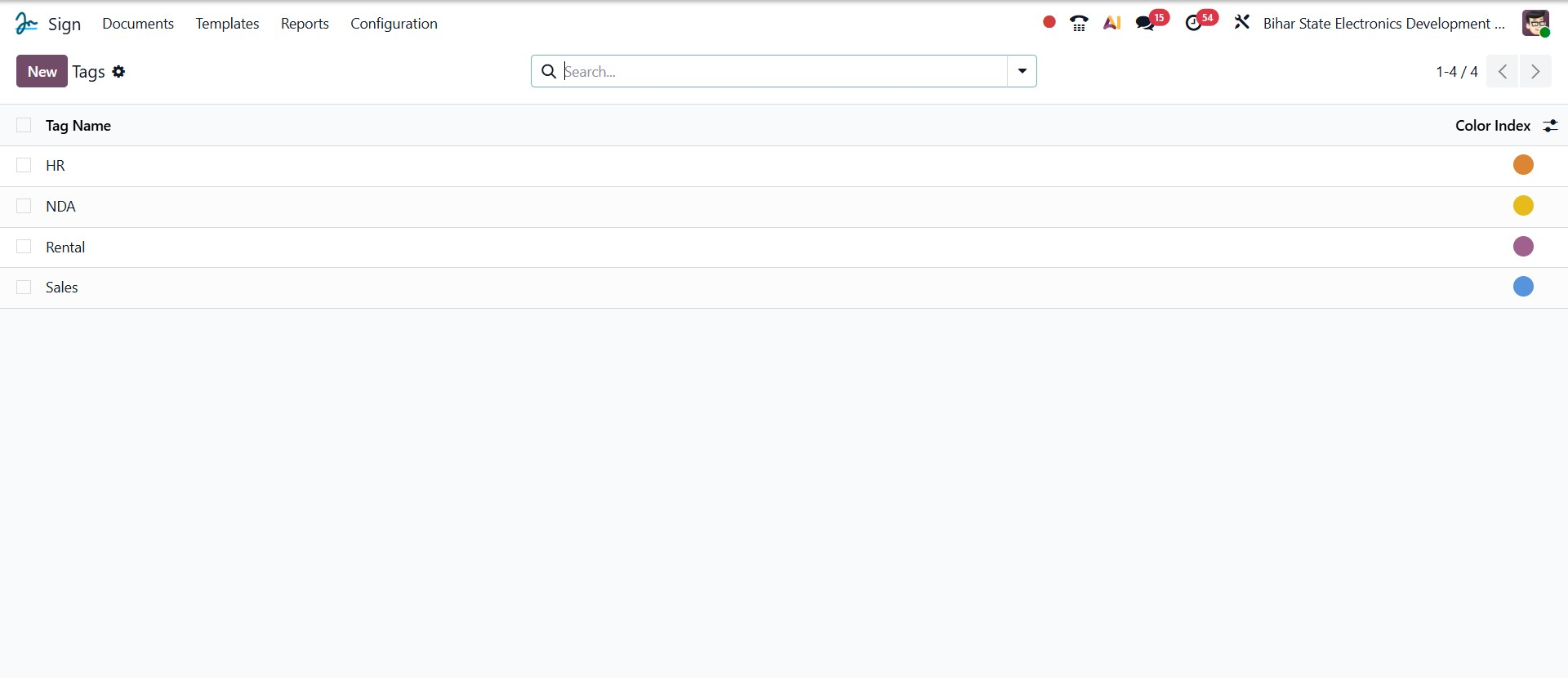Click the Sign app name

[65, 24]
